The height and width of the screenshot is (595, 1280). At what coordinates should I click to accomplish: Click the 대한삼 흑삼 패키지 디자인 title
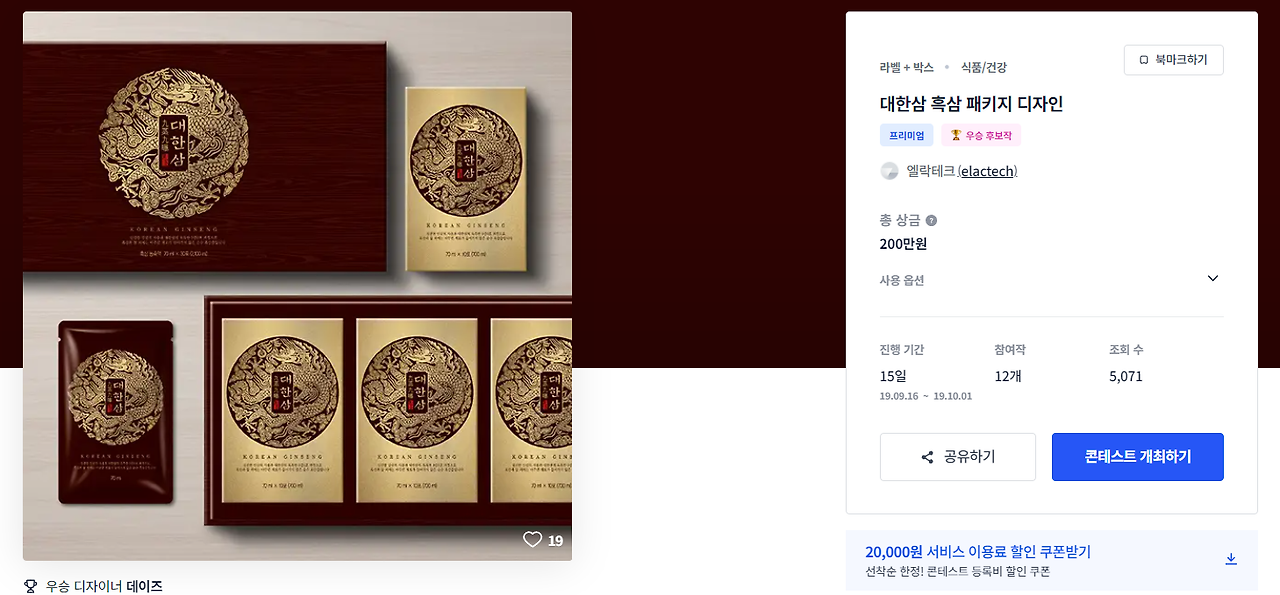click(x=971, y=104)
